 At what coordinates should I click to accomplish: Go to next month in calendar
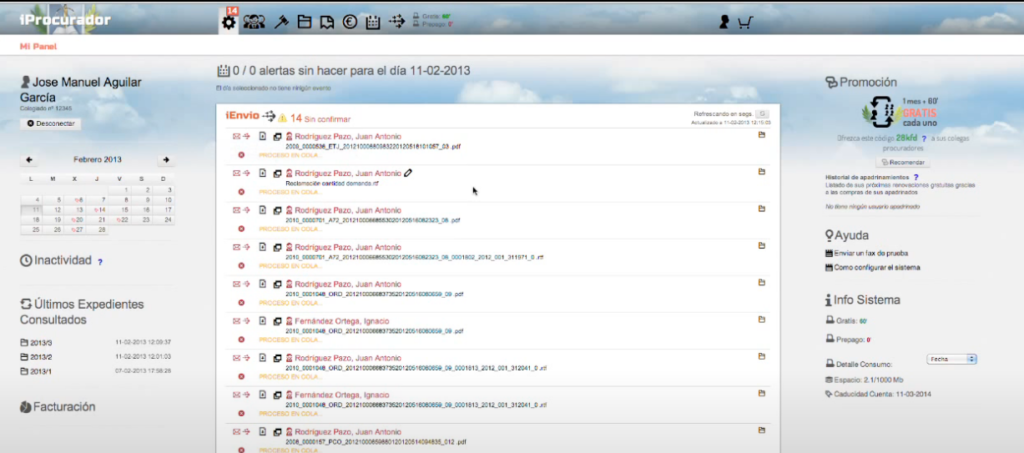point(165,160)
